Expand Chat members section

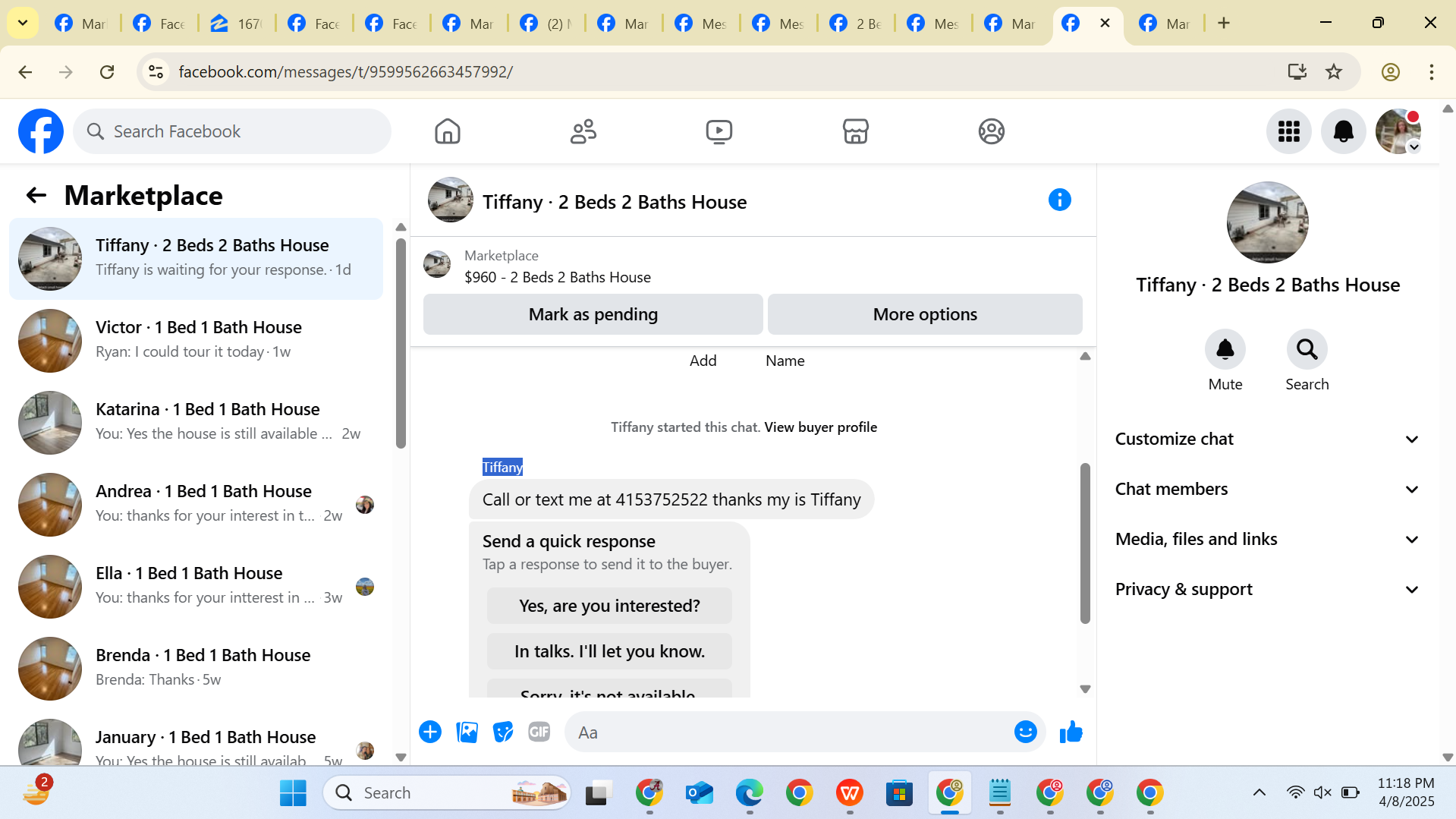pos(1267,489)
